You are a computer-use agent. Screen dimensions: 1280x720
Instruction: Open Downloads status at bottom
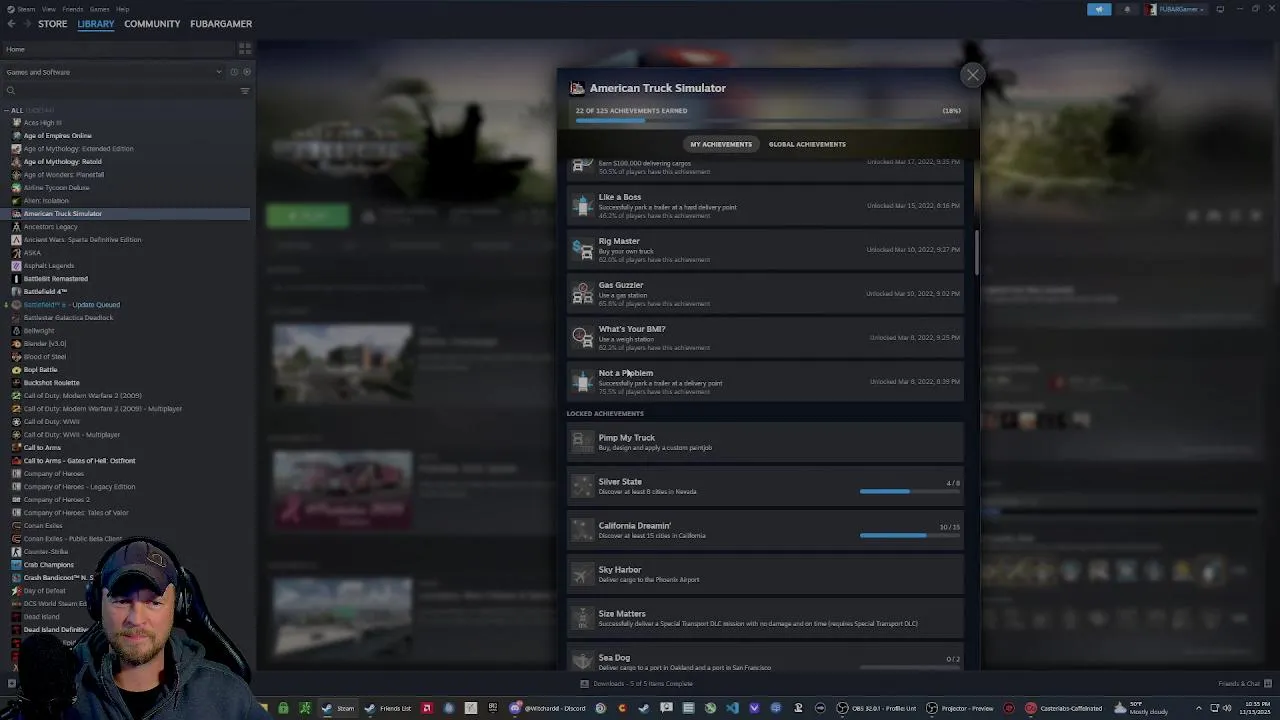(x=636, y=684)
